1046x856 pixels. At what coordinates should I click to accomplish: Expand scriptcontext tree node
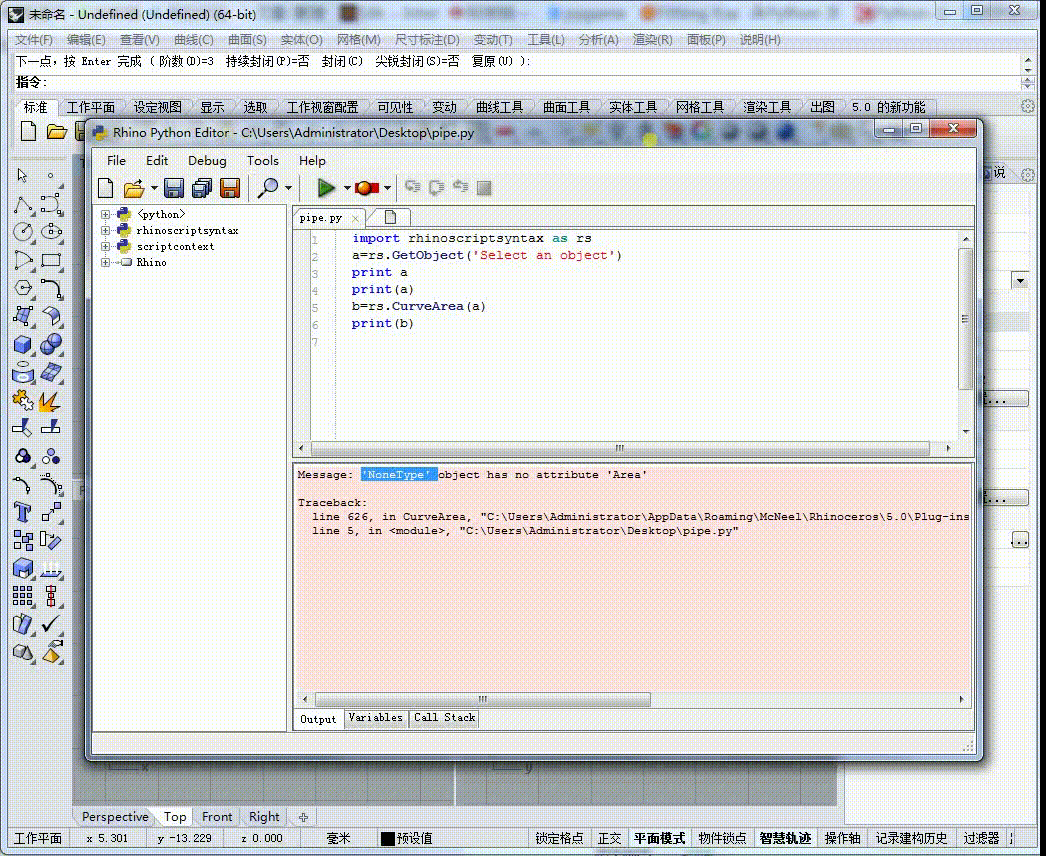pos(105,246)
